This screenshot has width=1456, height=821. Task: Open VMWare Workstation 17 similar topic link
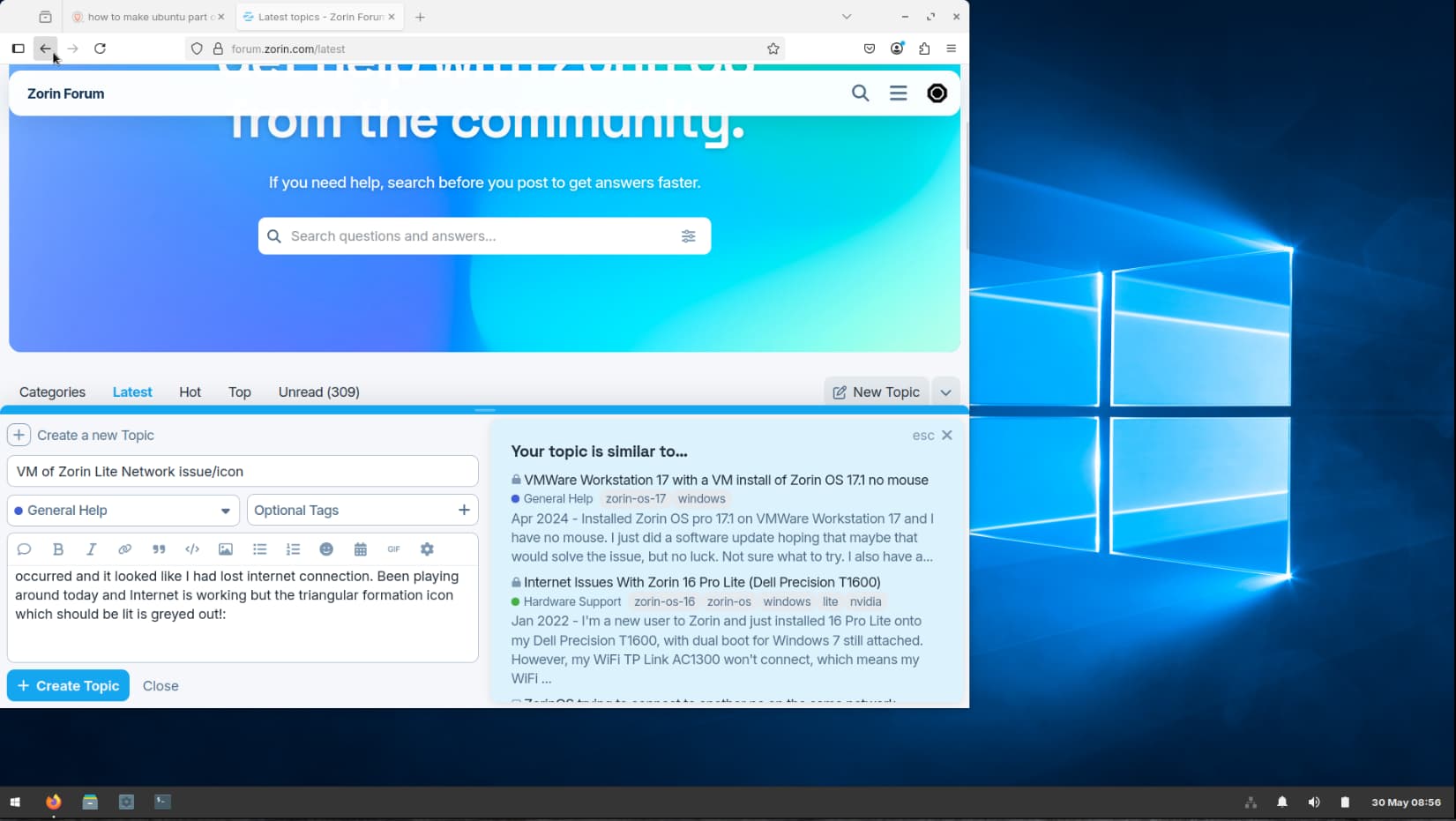pos(726,480)
